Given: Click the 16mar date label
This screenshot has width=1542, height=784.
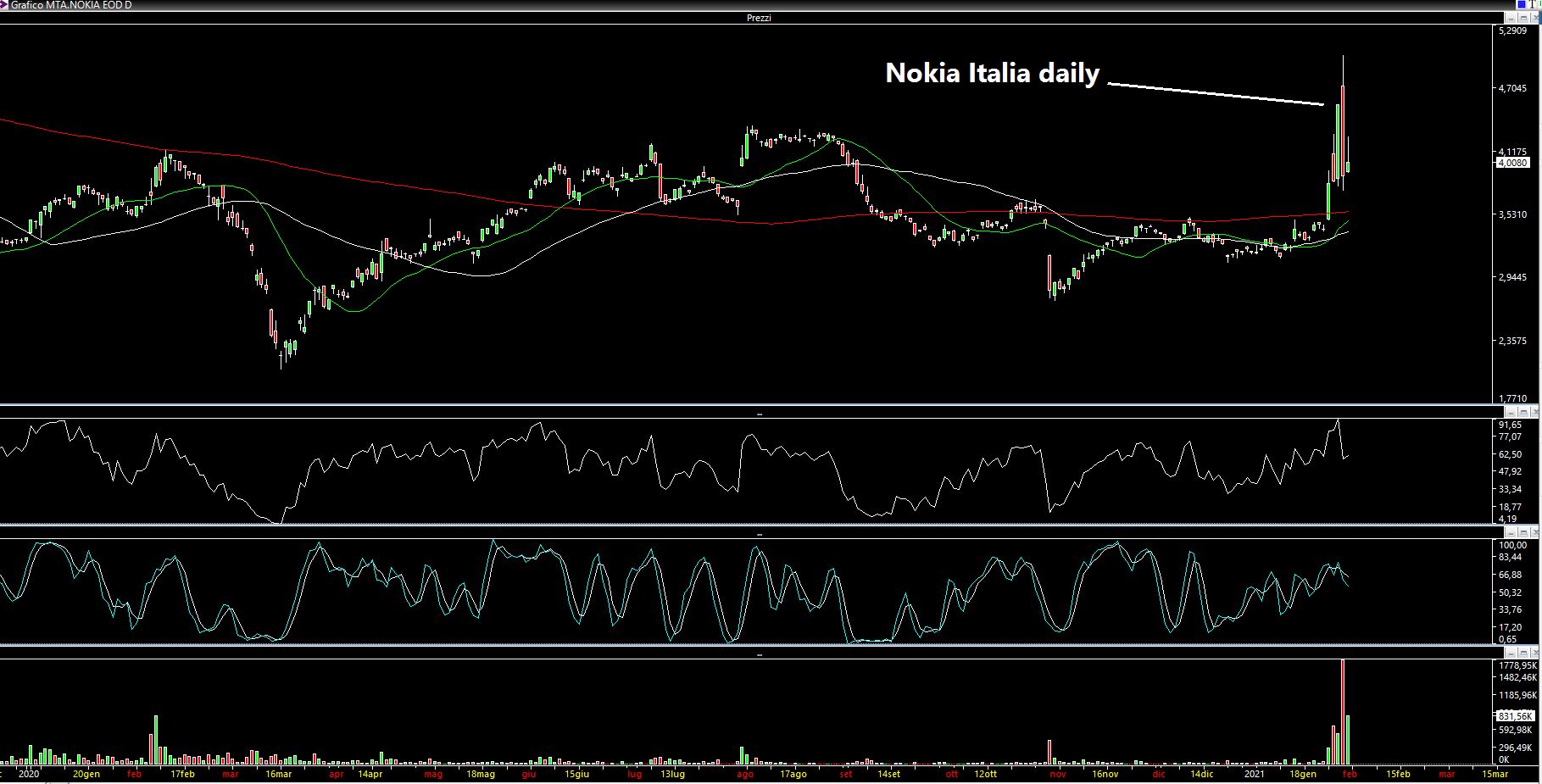Looking at the screenshot, I should click(x=278, y=774).
